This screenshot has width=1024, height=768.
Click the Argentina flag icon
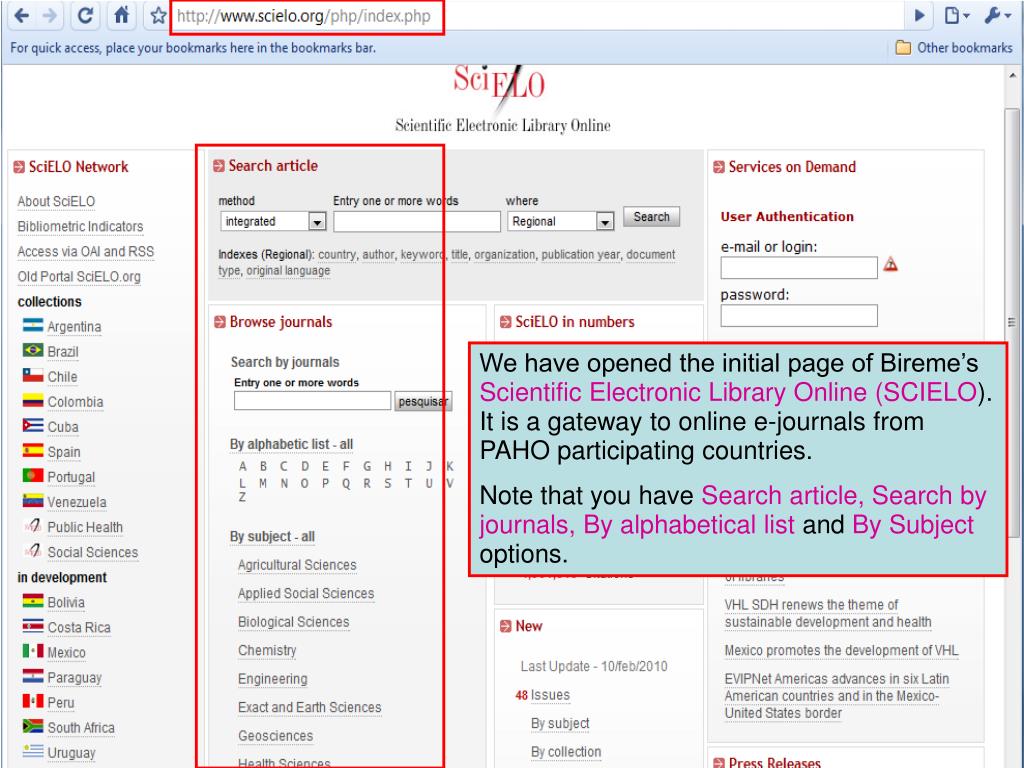(x=33, y=325)
